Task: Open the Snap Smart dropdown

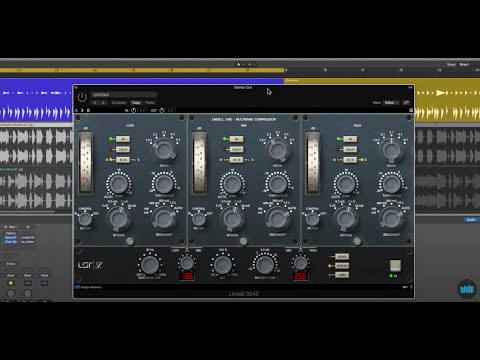Action: [x=464, y=64]
